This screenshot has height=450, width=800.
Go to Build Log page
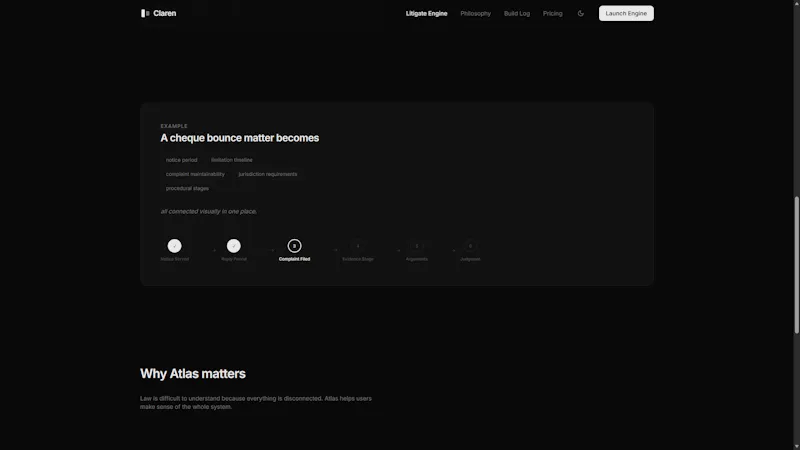click(517, 13)
